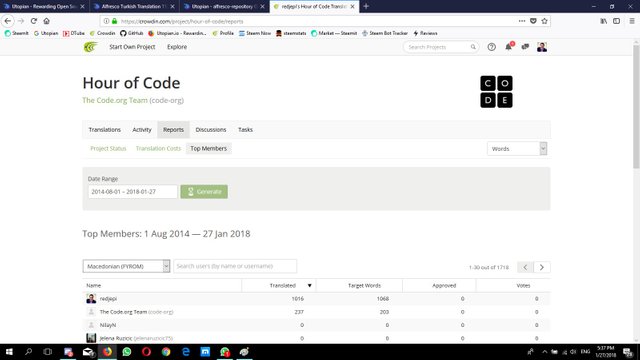The width and height of the screenshot is (640, 360).
Task: Switch to the Project Status report
Action: [108, 149]
